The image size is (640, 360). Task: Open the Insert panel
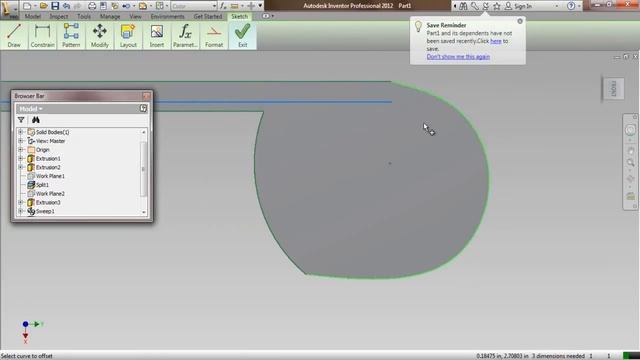click(x=157, y=36)
